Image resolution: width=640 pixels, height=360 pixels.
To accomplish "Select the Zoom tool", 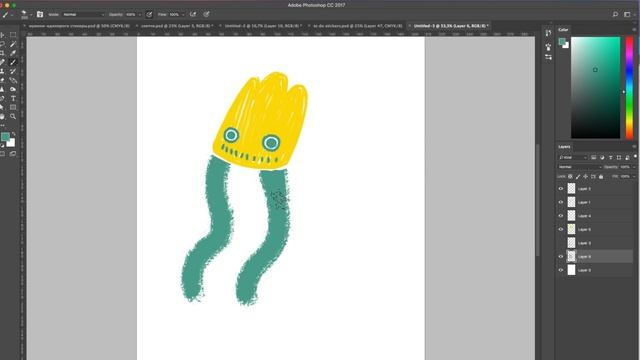I will [13, 116].
